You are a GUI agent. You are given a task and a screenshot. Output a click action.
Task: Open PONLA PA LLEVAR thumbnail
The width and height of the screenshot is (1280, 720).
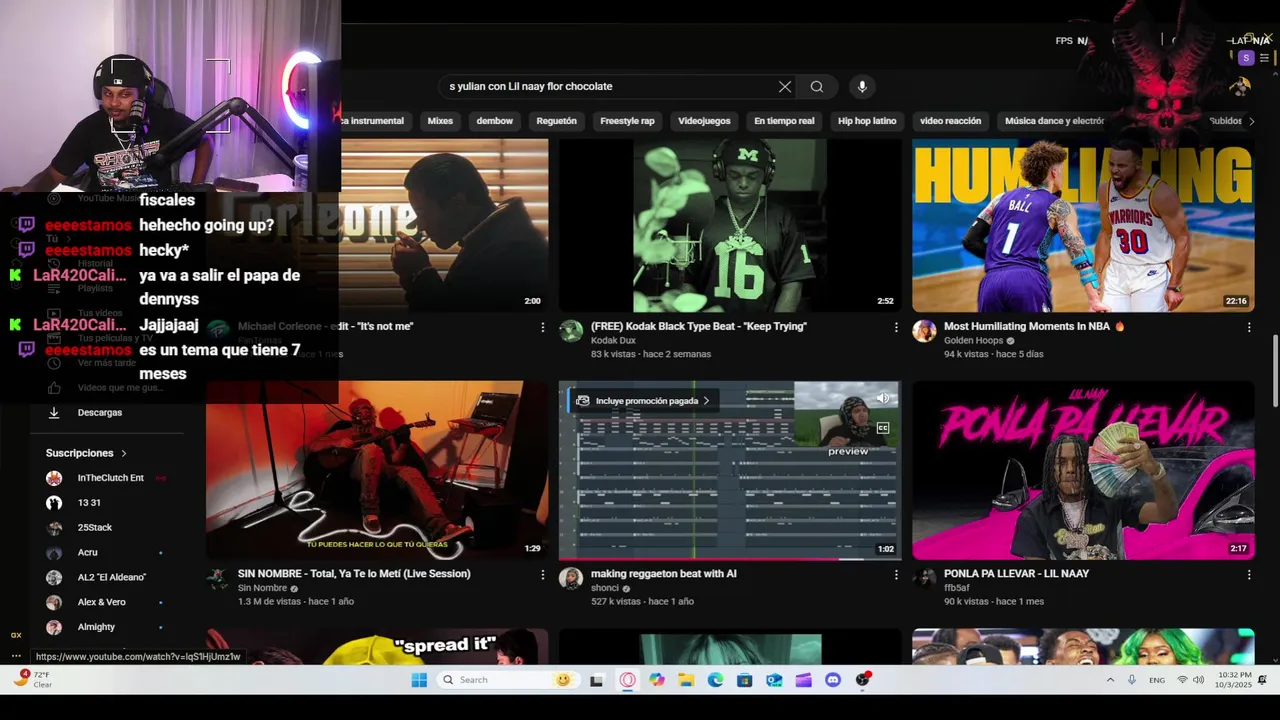point(1083,470)
